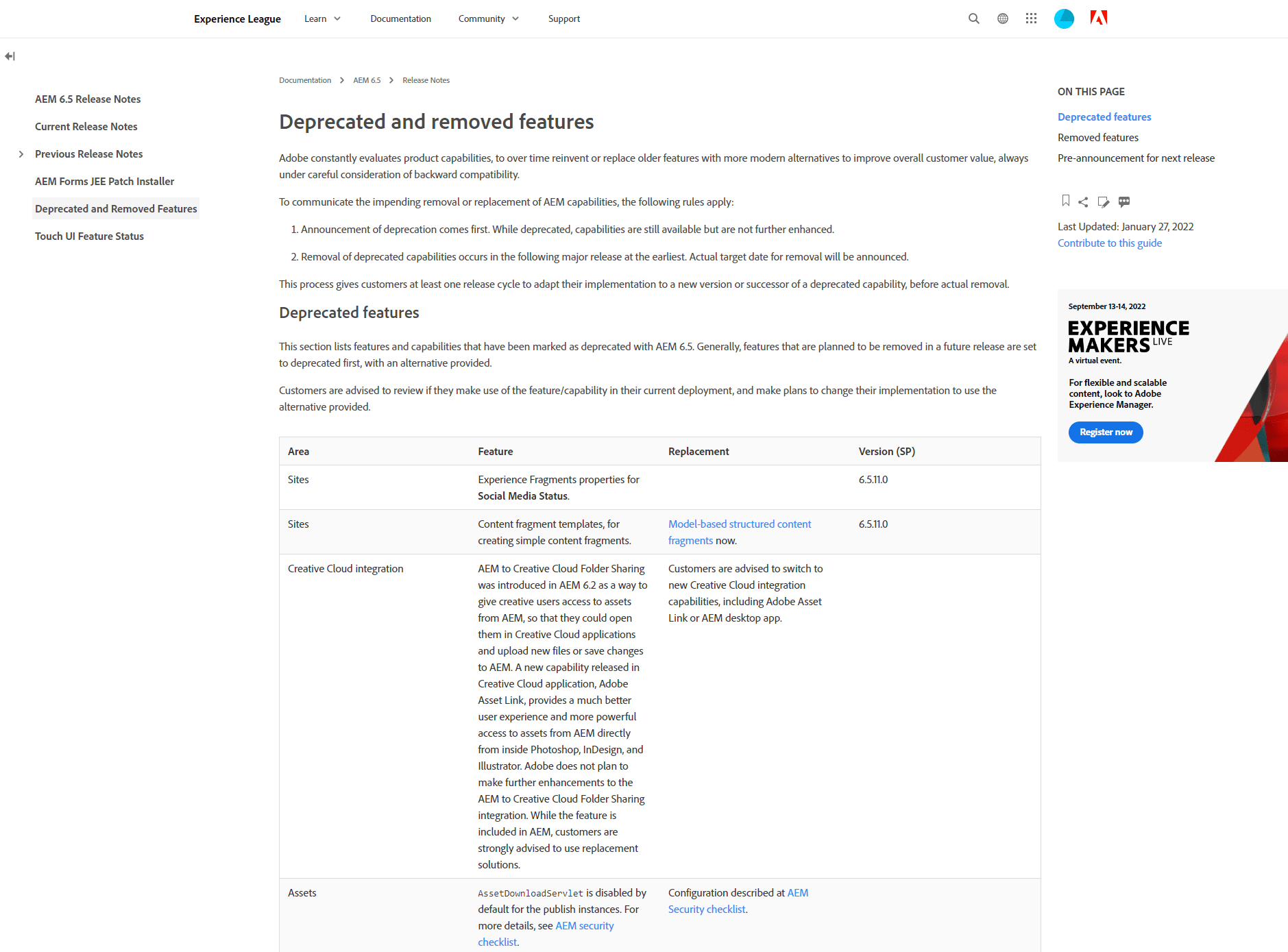The height and width of the screenshot is (952, 1288).
Task: Select Deprecated and Removed Features in sidebar
Action: [x=116, y=209]
